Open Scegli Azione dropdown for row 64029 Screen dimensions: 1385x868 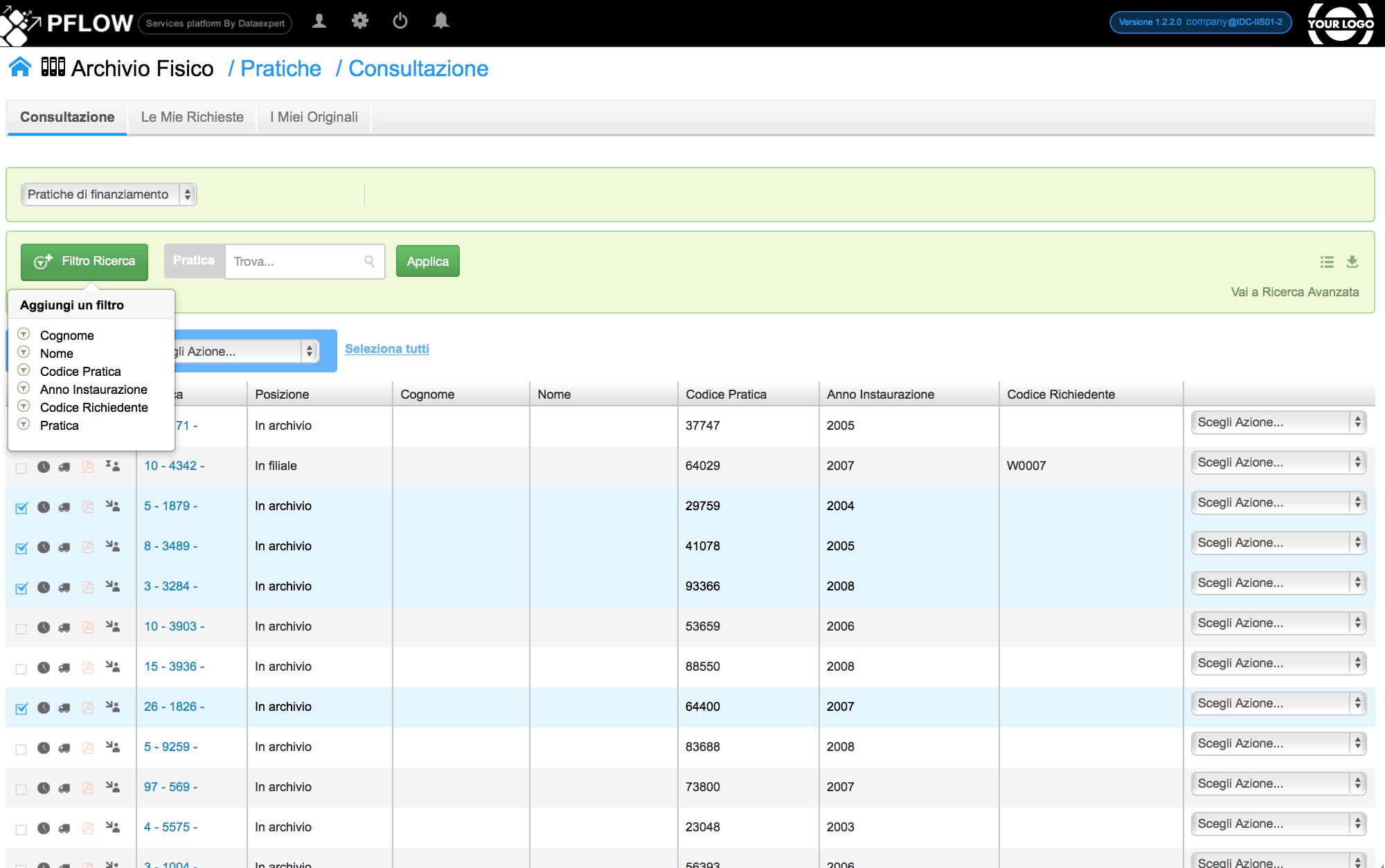(1278, 462)
